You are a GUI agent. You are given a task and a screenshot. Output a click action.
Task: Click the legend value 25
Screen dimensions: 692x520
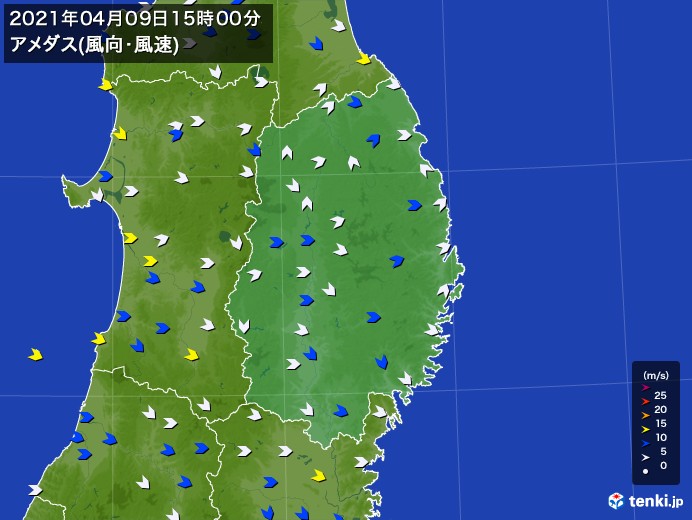coord(661,396)
